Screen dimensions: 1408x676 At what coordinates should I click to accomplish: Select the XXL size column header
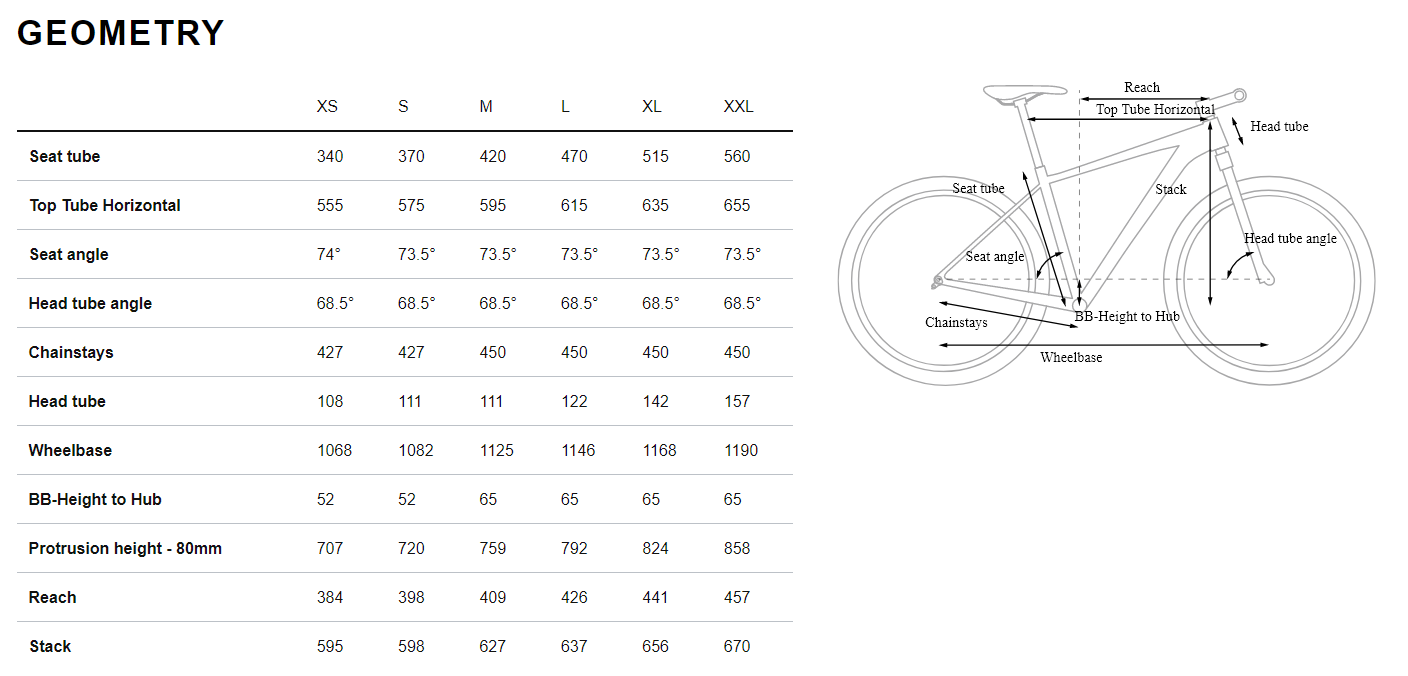click(738, 107)
